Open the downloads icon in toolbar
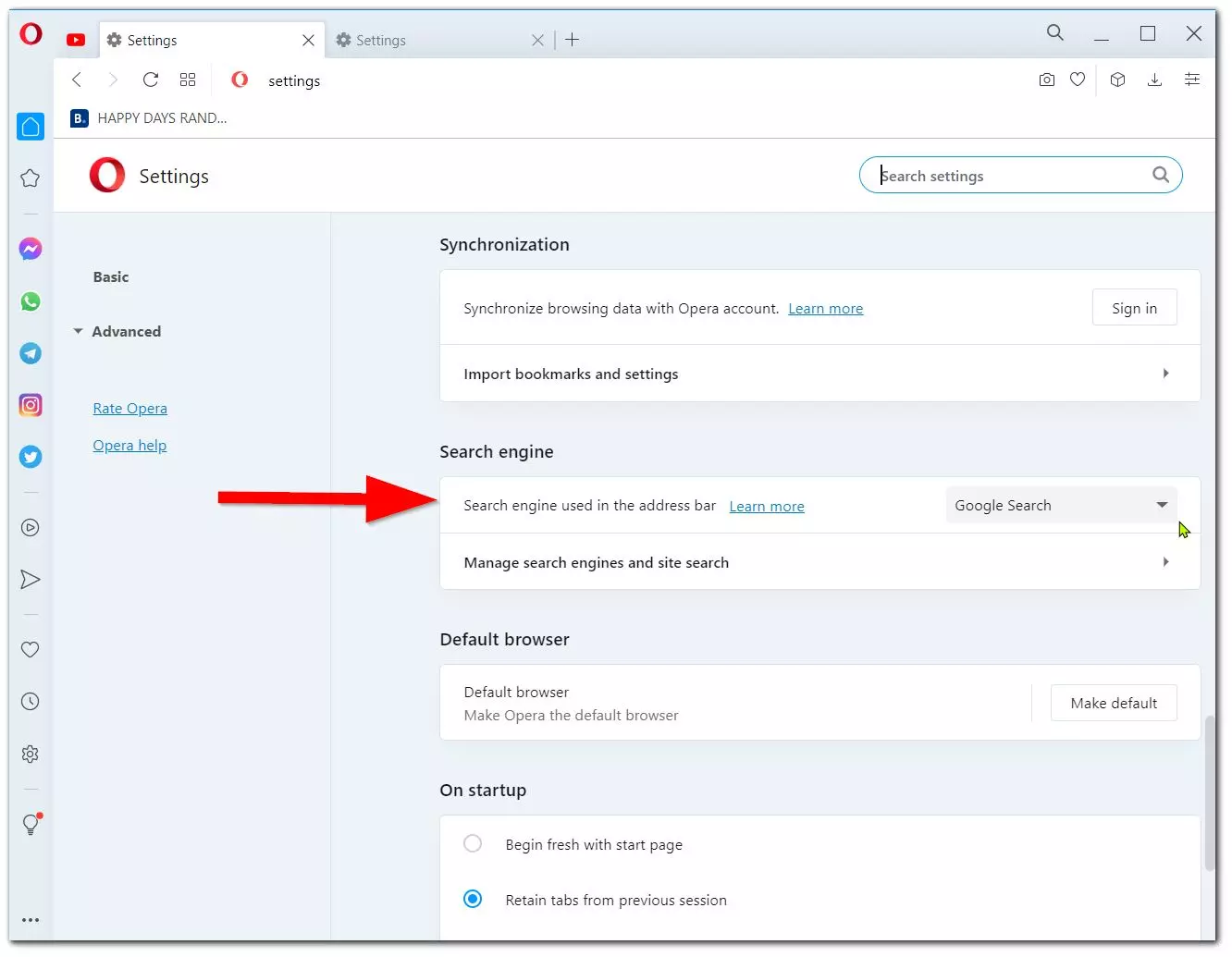Screen dimensions: 1232x957 (1154, 80)
